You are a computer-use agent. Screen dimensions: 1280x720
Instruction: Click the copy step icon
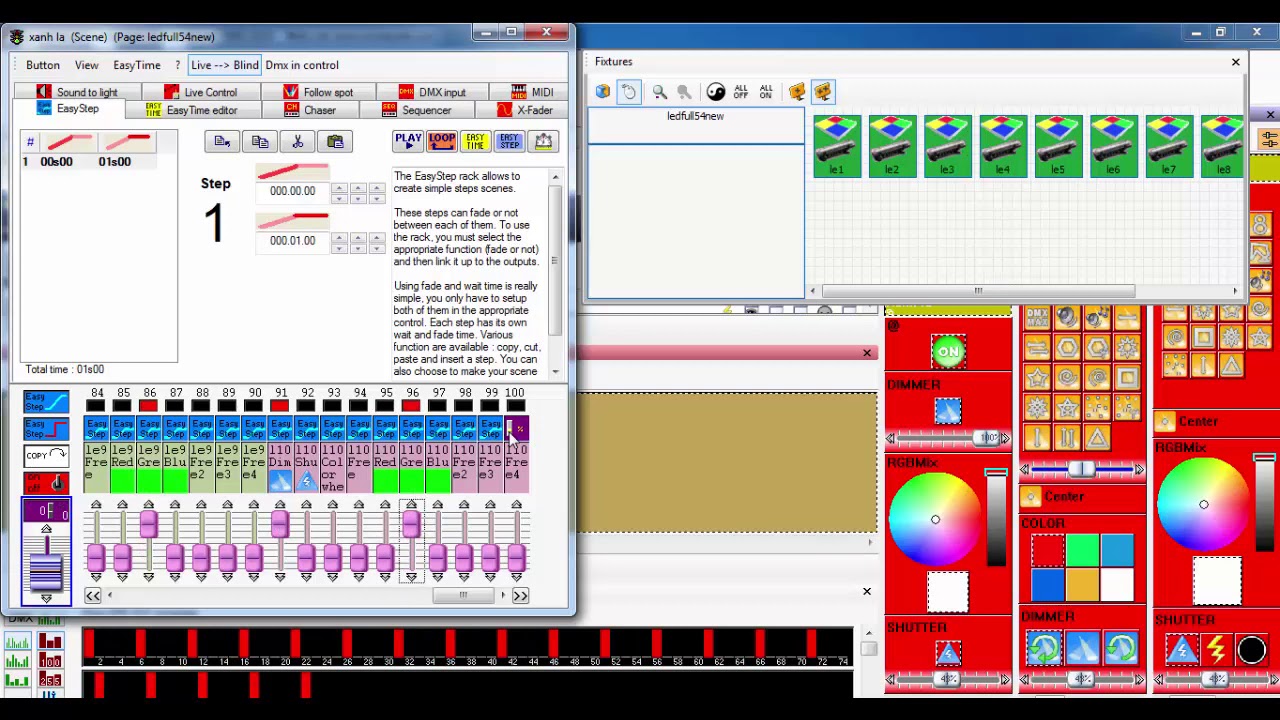point(260,141)
